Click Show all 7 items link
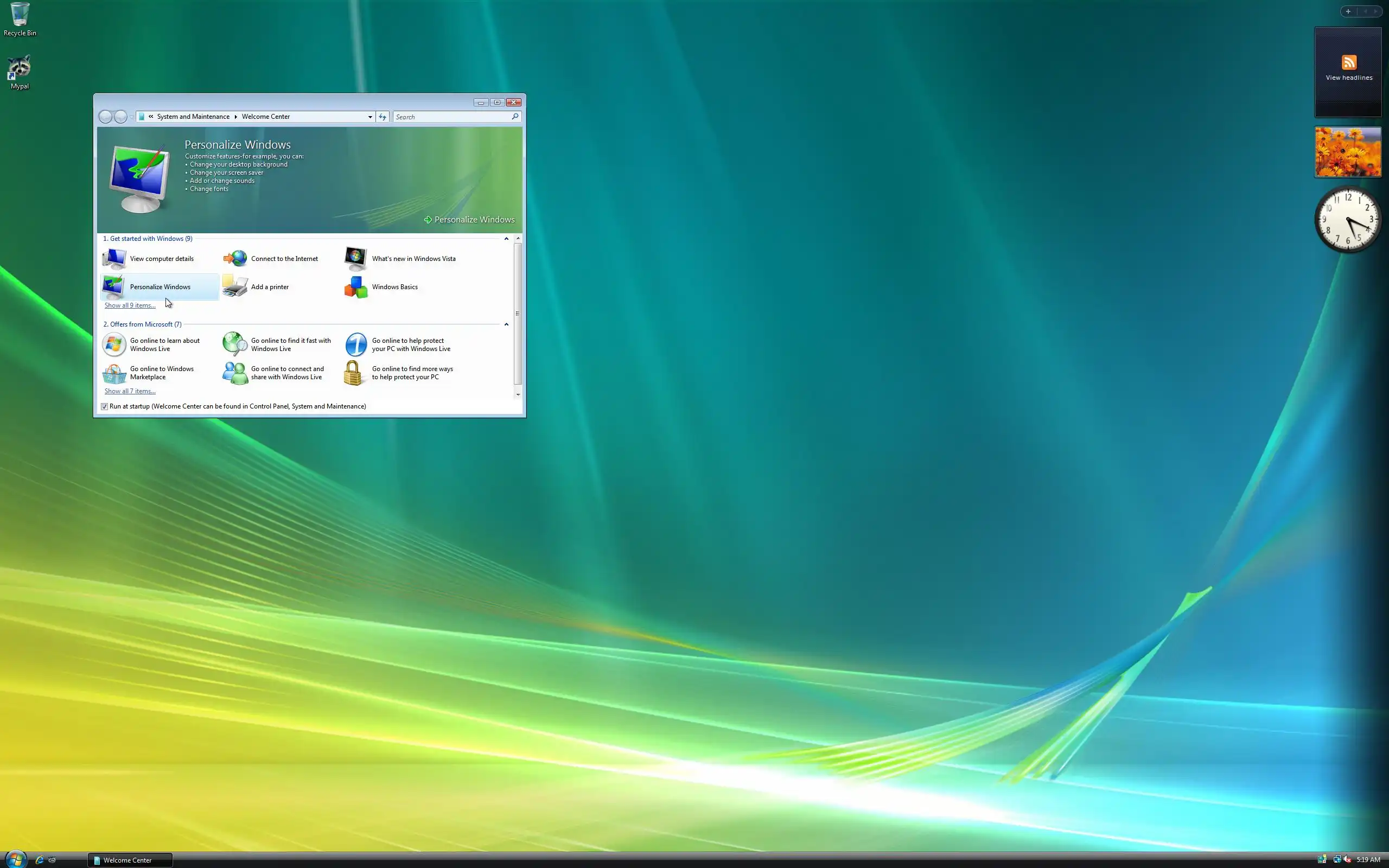Image resolution: width=1389 pixels, height=868 pixels. coord(130,391)
